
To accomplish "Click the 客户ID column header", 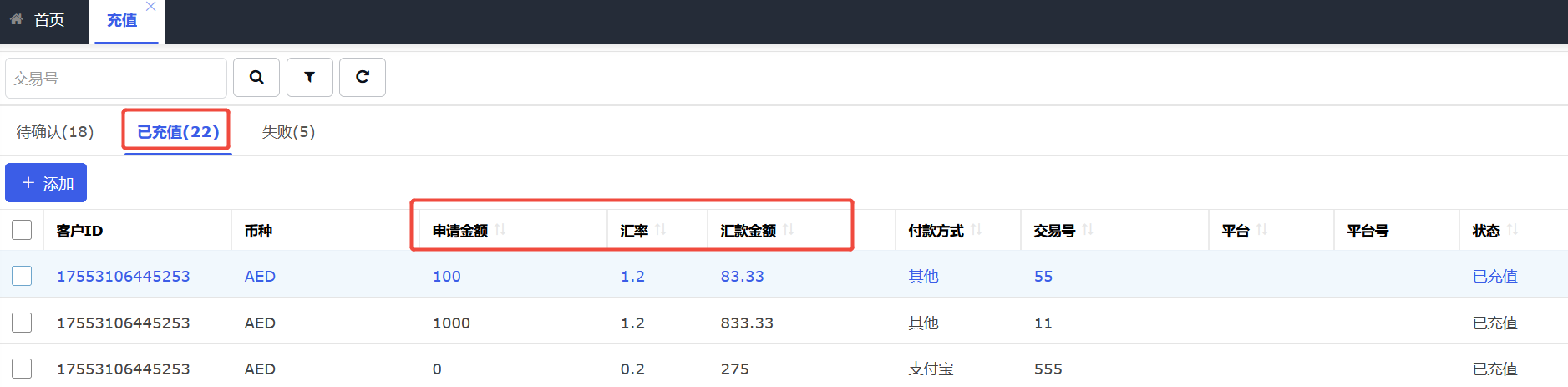I will [x=79, y=231].
